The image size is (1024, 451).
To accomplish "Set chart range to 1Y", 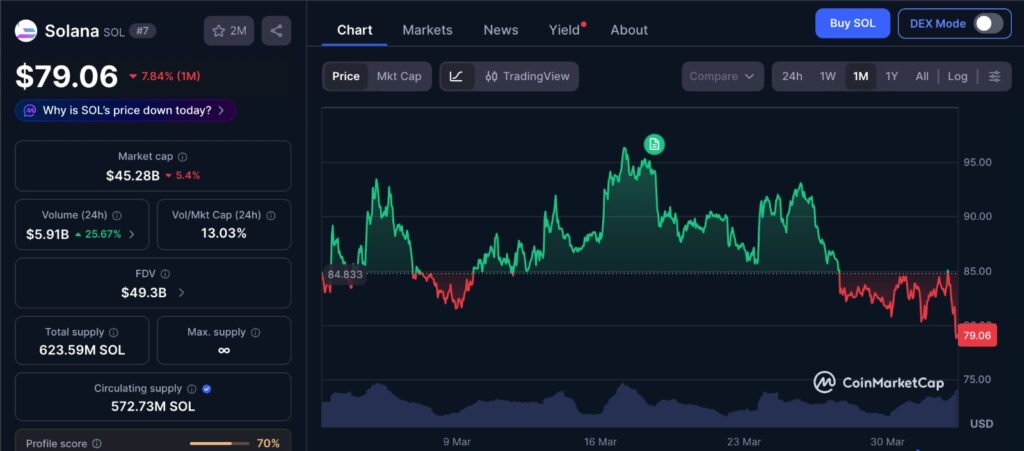I will [x=891, y=76].
